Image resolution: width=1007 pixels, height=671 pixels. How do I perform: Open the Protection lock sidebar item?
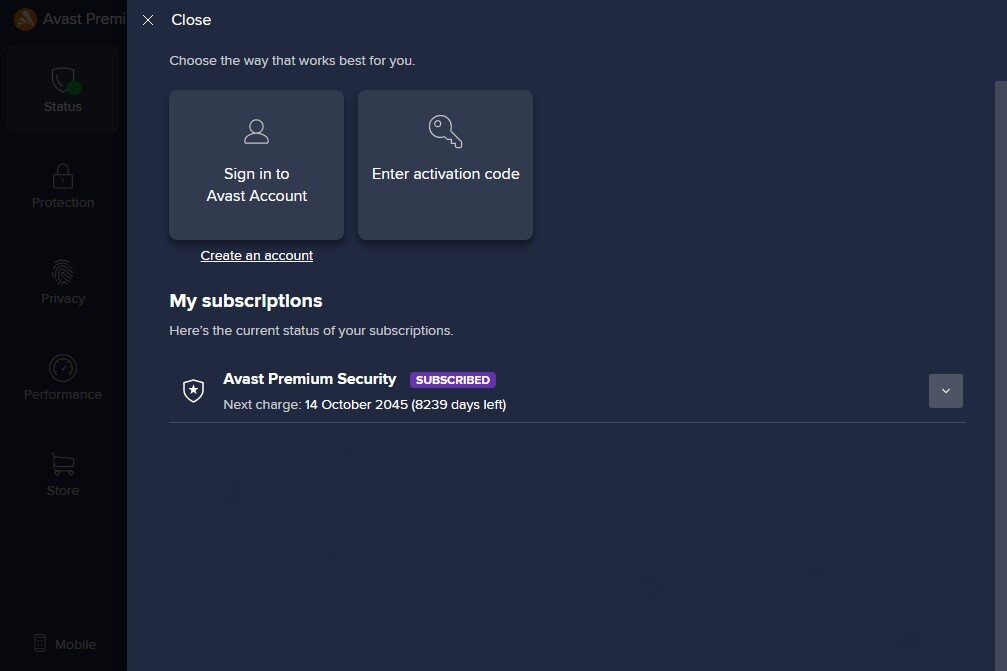coord(63,186)
